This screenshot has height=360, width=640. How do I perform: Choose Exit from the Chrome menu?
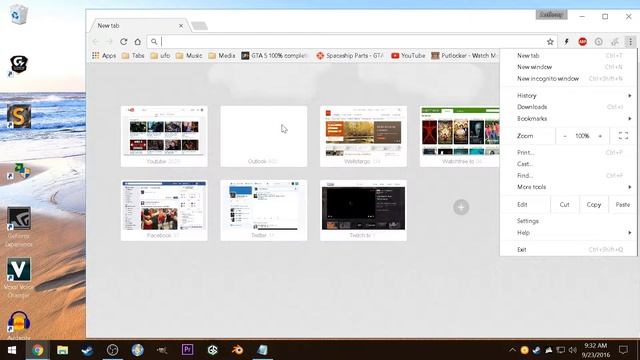click(568, 249)
